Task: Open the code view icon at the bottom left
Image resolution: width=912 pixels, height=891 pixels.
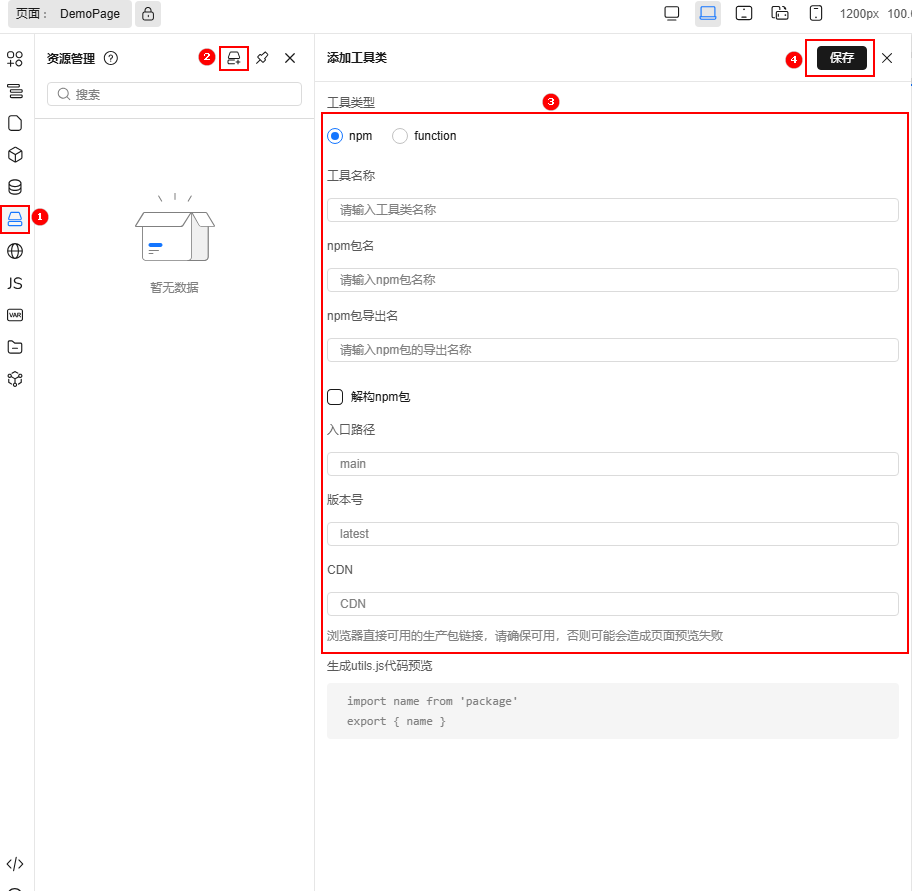Action: [15, 864]
